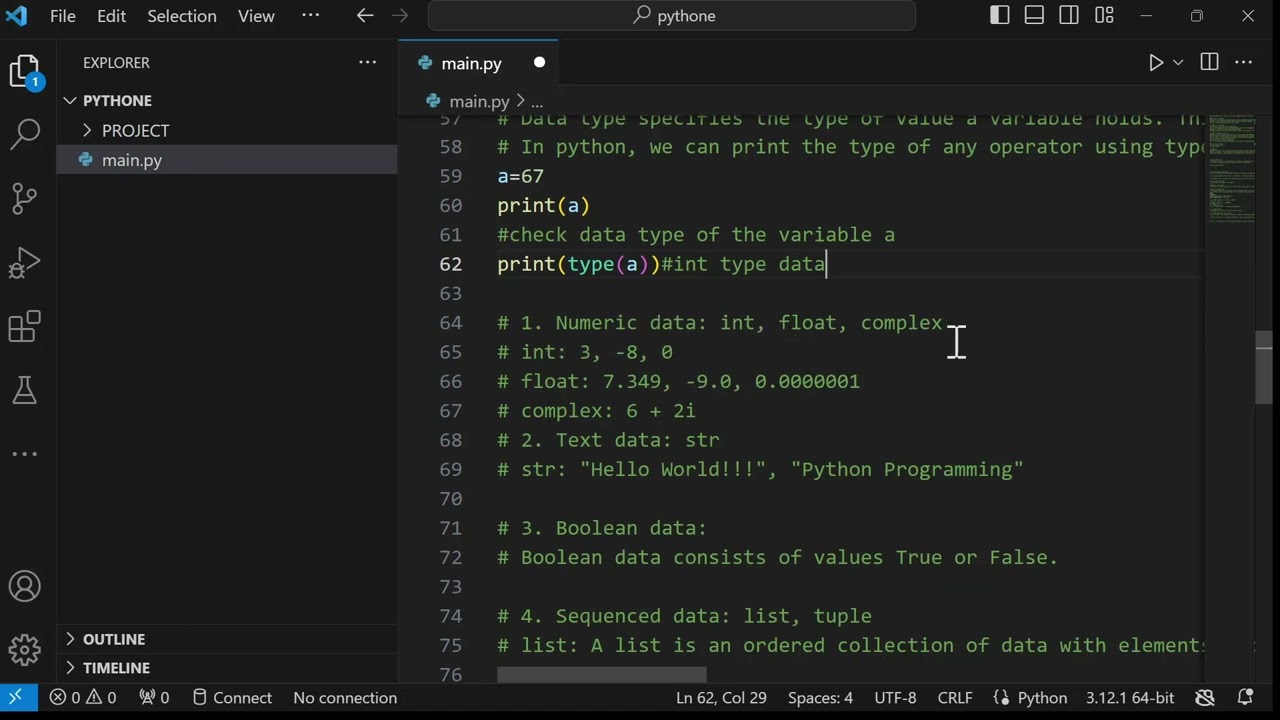The image size is (1280, 720).
Task: Open the View menu
Action: 256,16
